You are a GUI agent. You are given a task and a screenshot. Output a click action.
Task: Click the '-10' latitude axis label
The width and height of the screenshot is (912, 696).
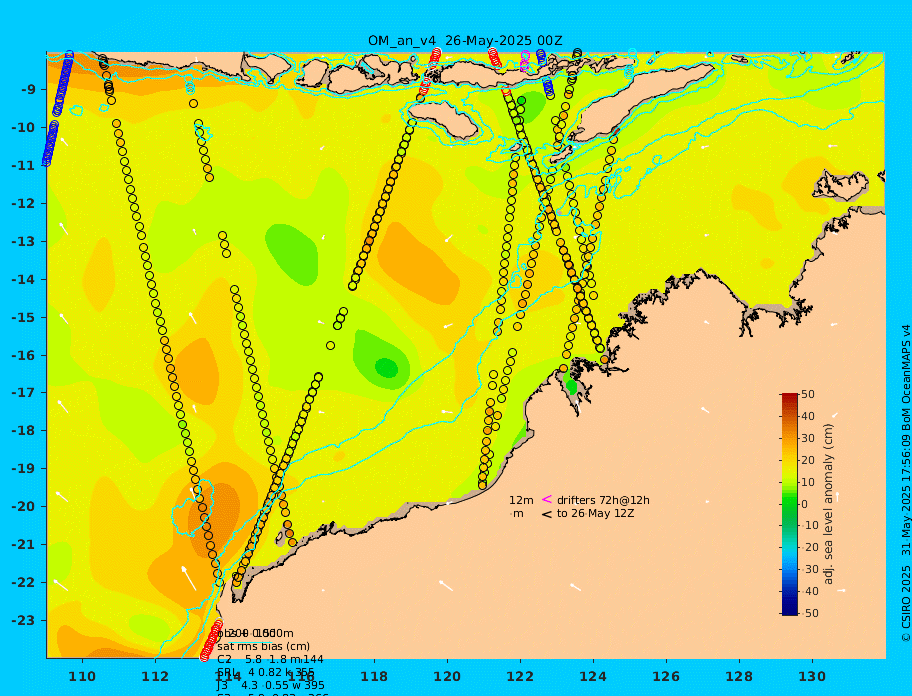pyautogui.click(x=24, y=127)
